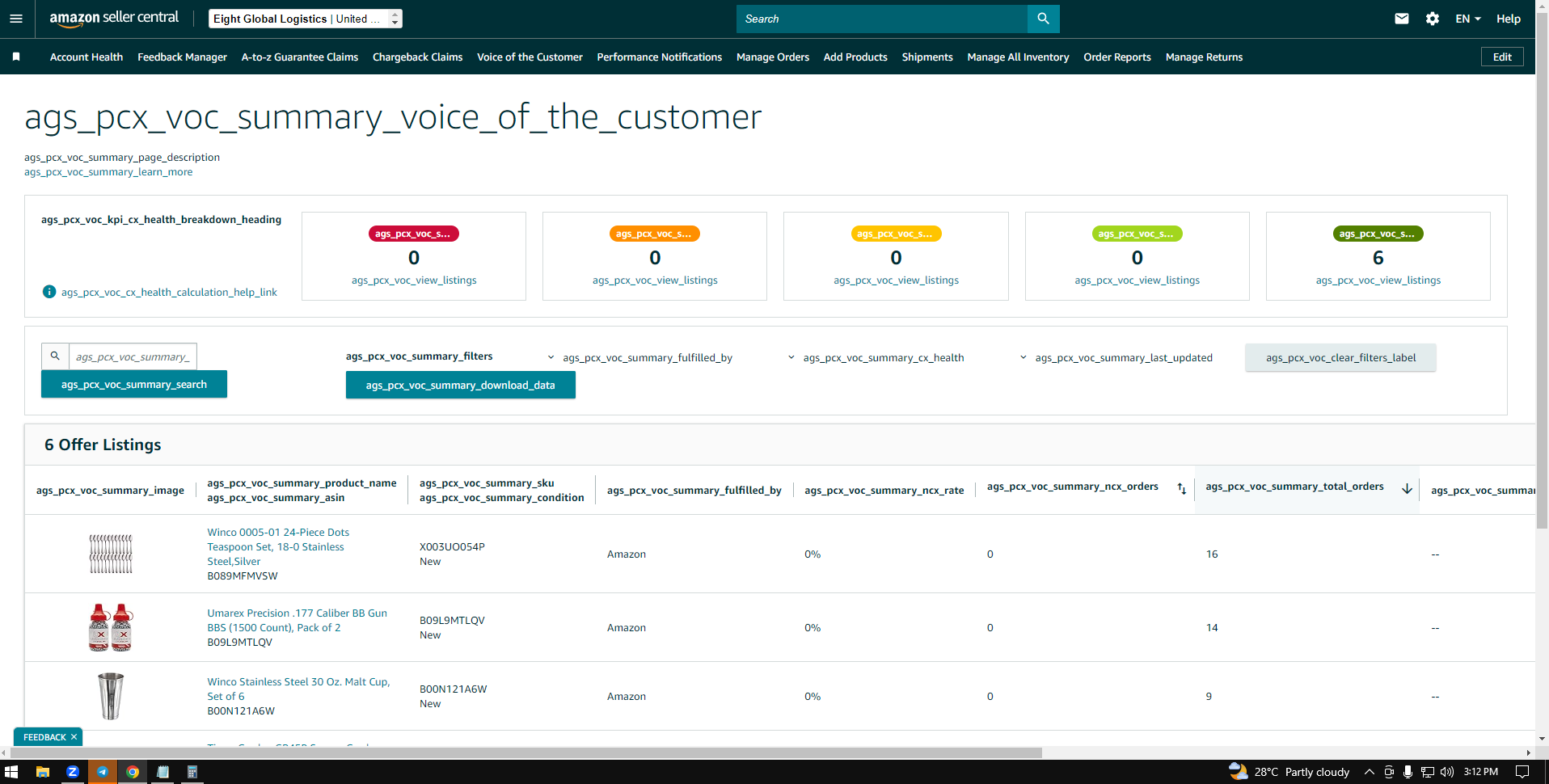The height and width of the screenshot is (784, 1549).
Task: Close the FEEDBACK tab with the X
Action: [x=74, y=737]
